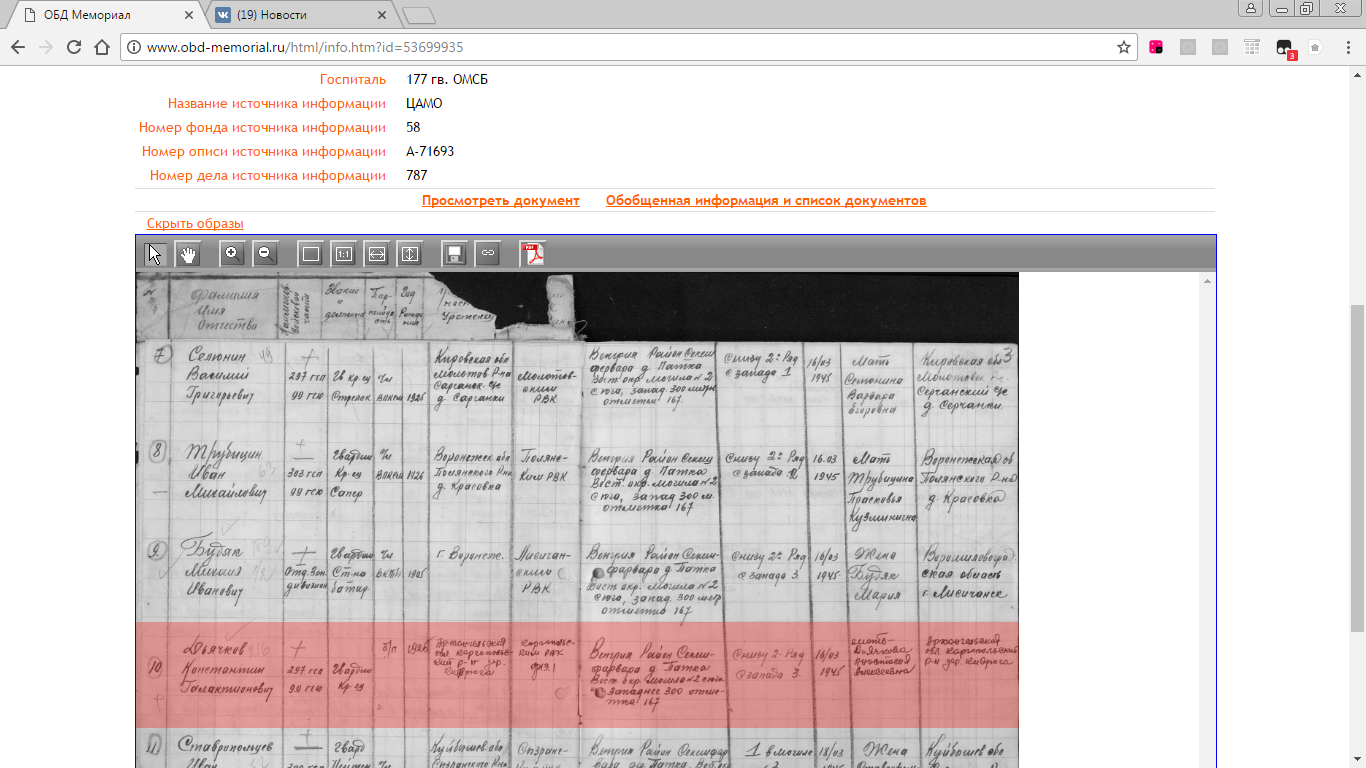The image size is (1366, 768).
Task: Export the document as PDF
Action: coord(533,254)
